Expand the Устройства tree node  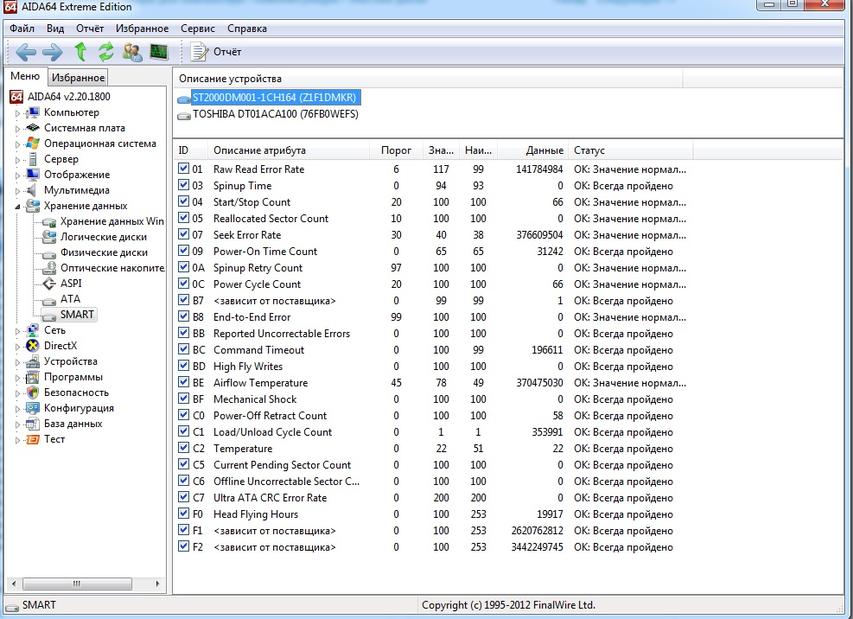17,362
